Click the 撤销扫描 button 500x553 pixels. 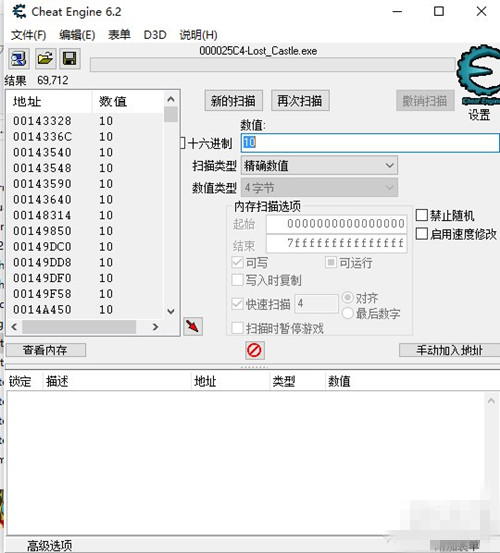click(x=425, y=101)
